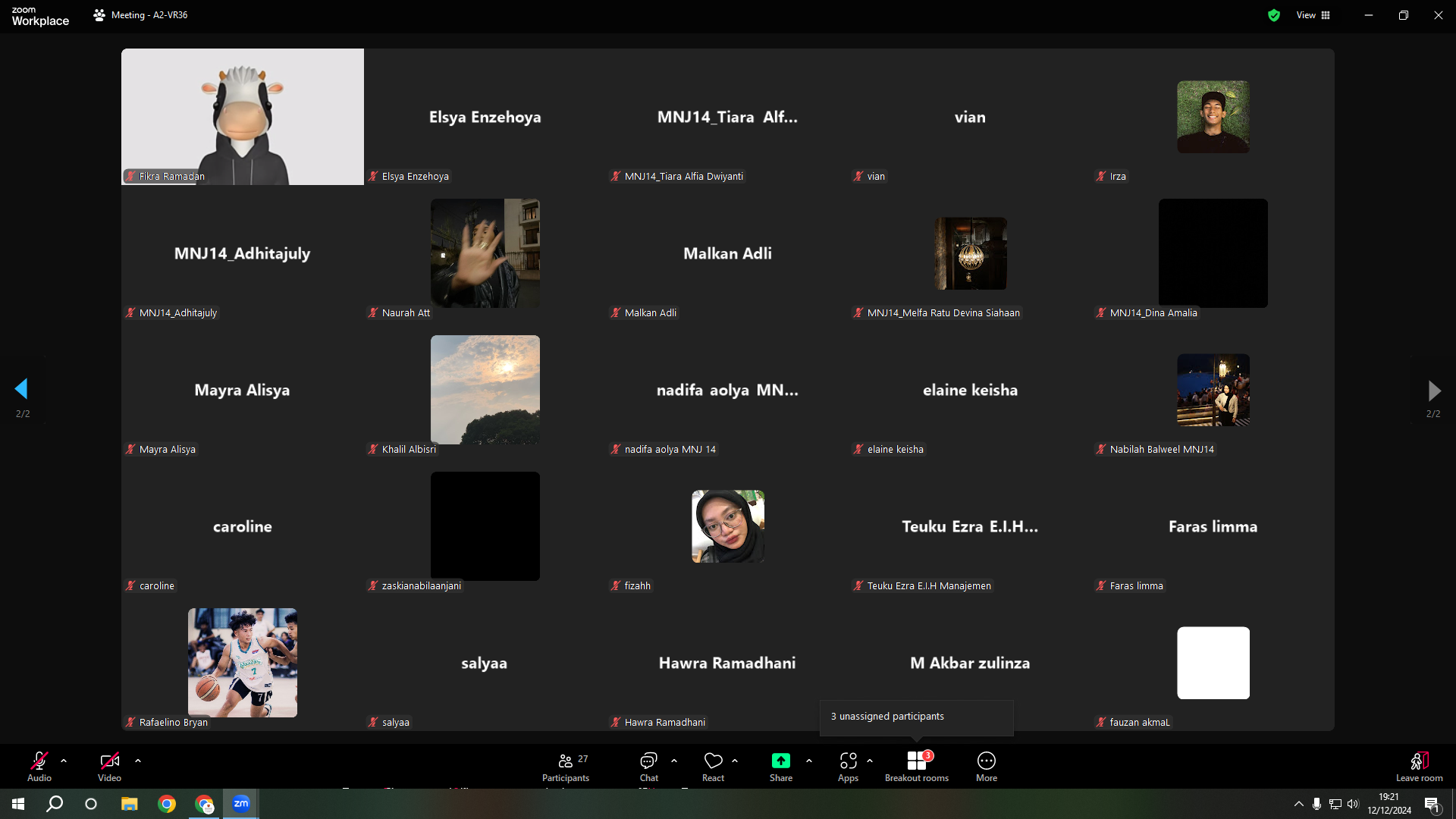
Task: Click Teuku Ezra E.I.H Manajemen muted mic icon
Action: [x=858, y=585]
